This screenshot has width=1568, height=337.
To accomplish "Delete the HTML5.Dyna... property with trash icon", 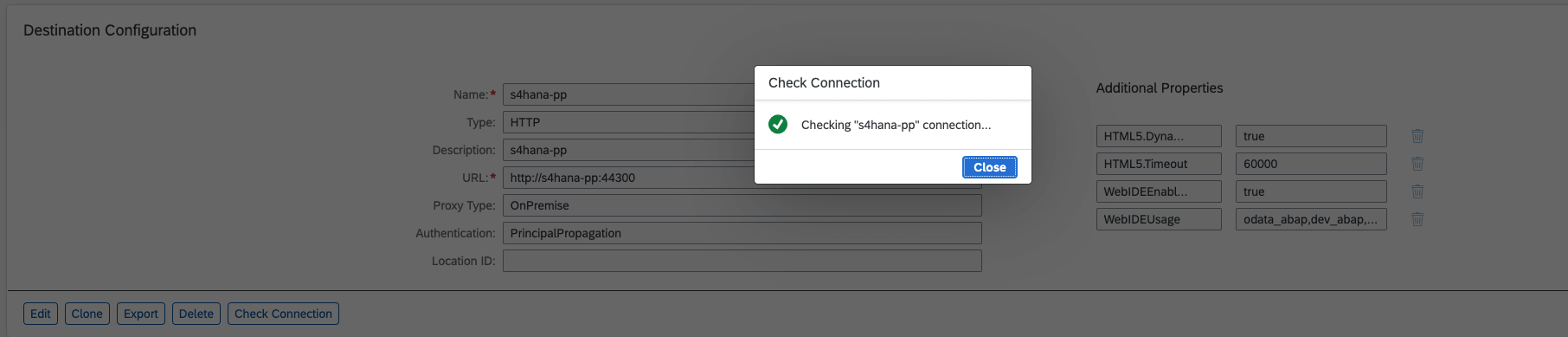I will pyautogui.click(x=1417, y=136).
